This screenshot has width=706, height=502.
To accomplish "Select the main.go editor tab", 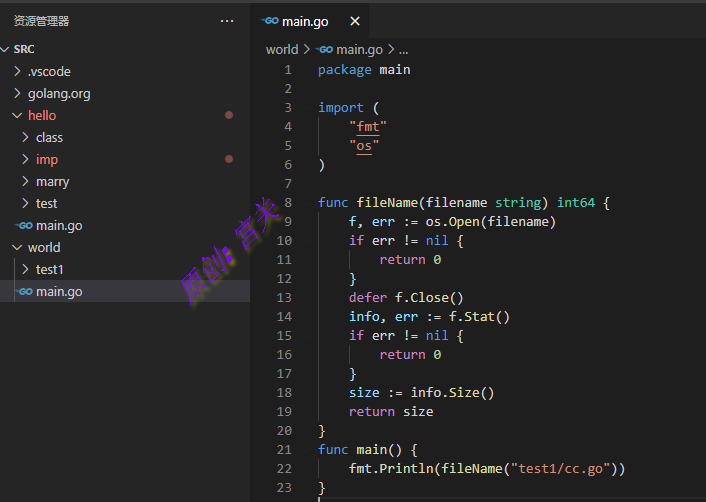I will pyautogui.click(x=305, y=22).
